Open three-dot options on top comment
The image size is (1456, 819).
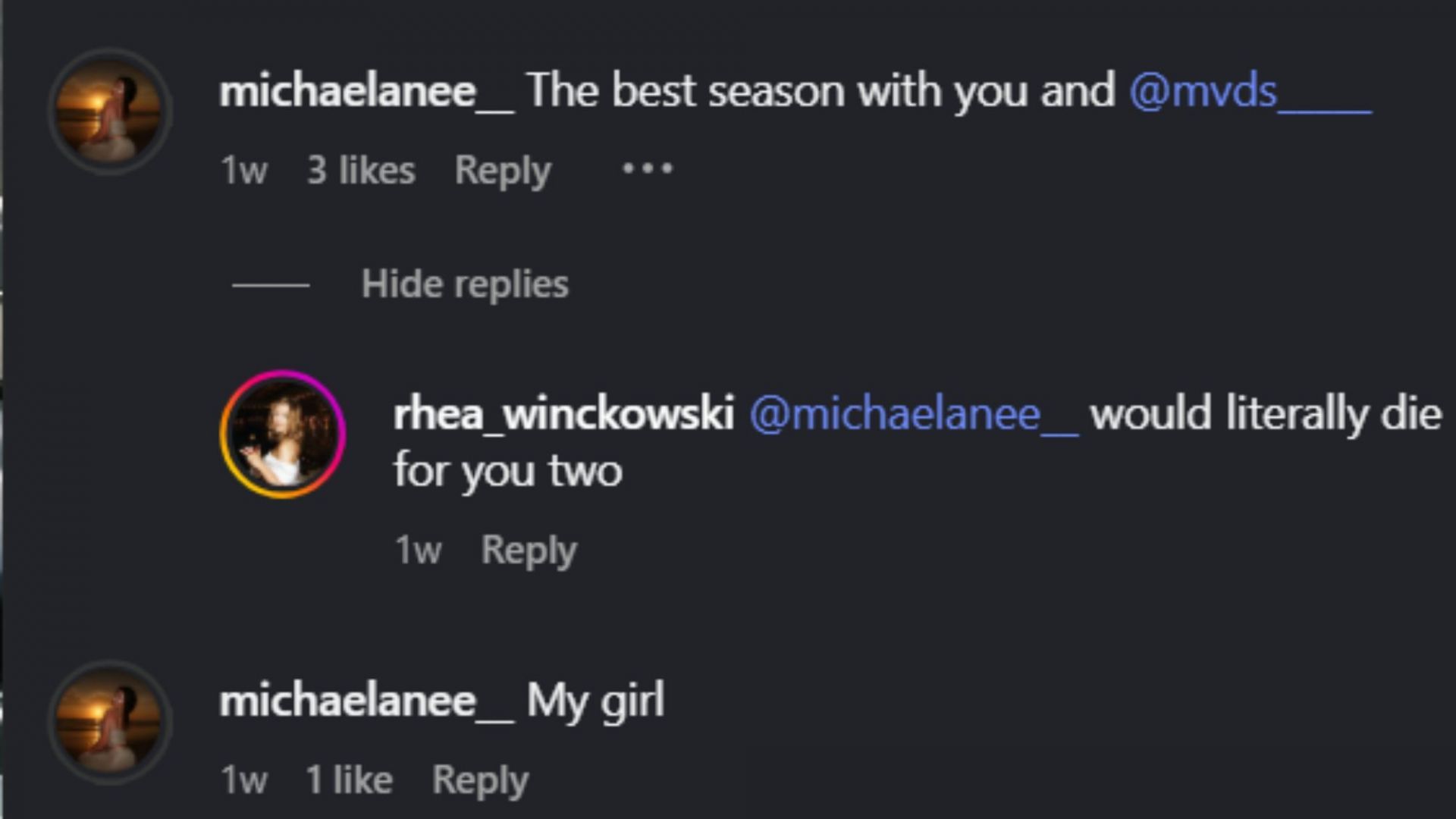point(647,168)
